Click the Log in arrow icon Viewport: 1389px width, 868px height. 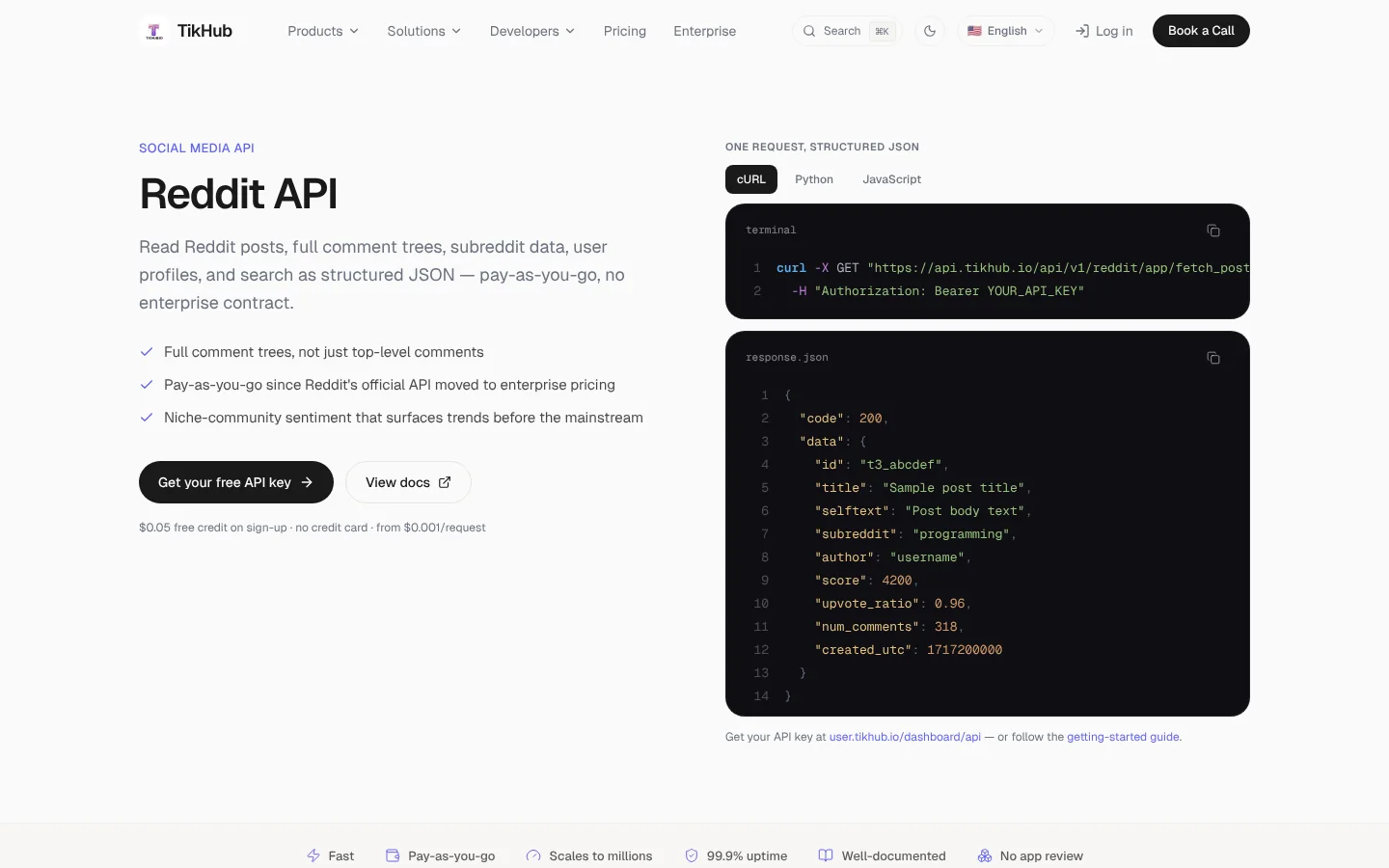(1082, 31)
